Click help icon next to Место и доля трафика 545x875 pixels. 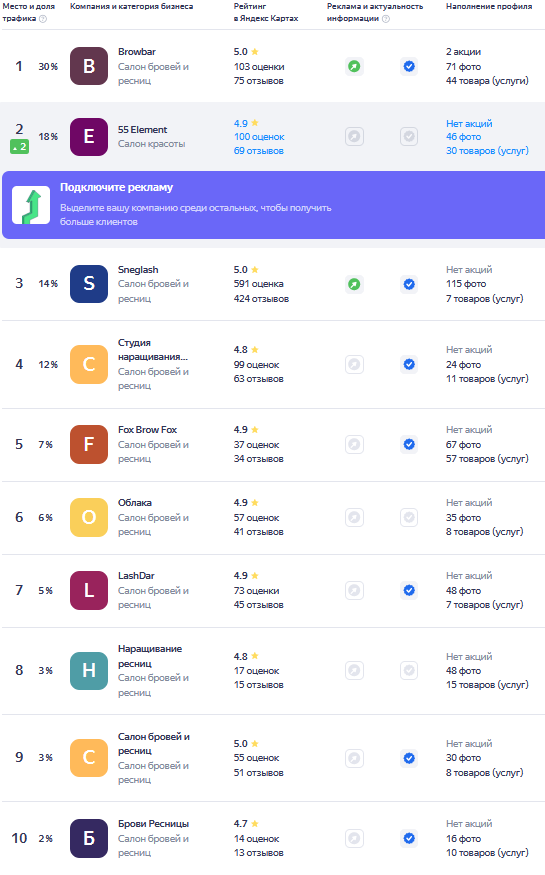[43, 18]
